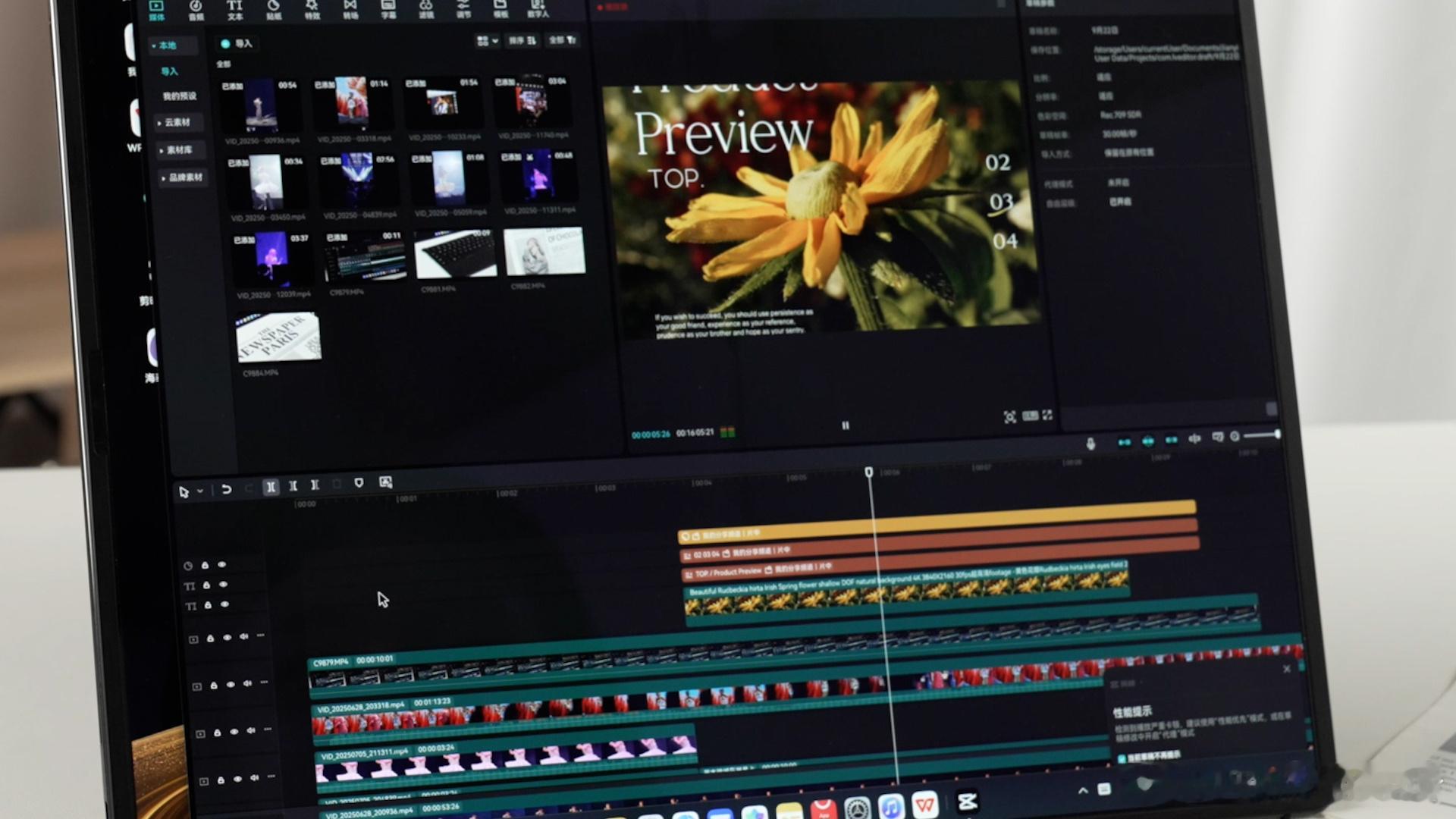The image size is (1456, 819).
Task: Click the microphone record voiceover icon
Action: click(1090, 444)
